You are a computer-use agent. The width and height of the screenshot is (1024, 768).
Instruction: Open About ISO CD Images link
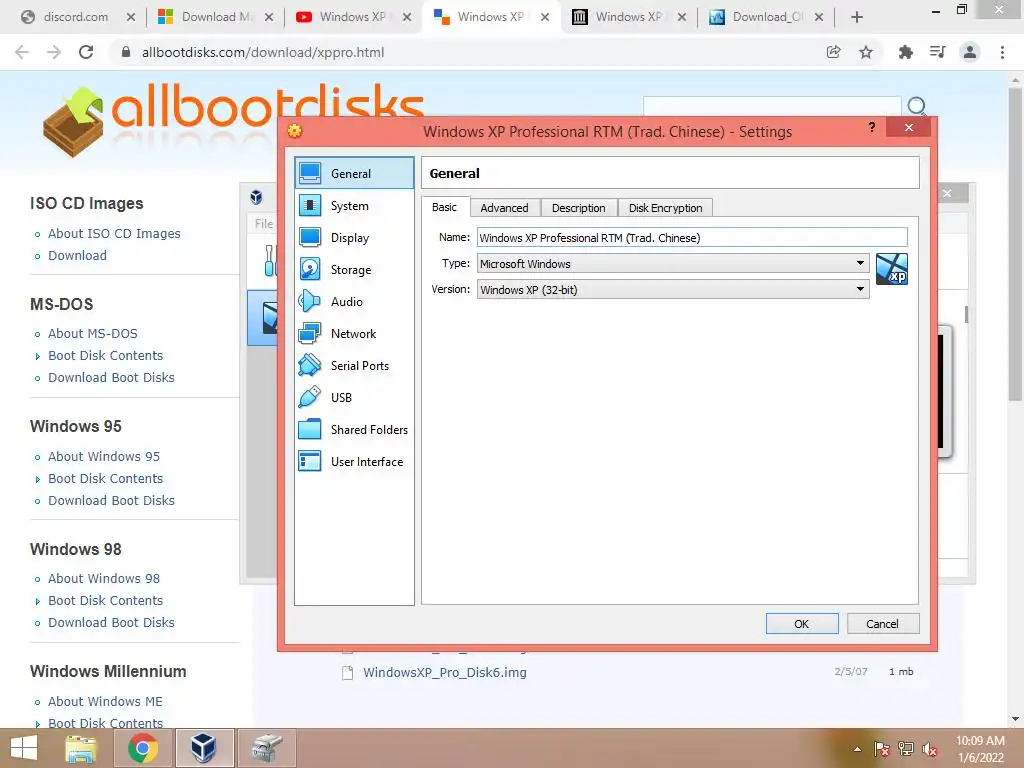tap(114, 234)
